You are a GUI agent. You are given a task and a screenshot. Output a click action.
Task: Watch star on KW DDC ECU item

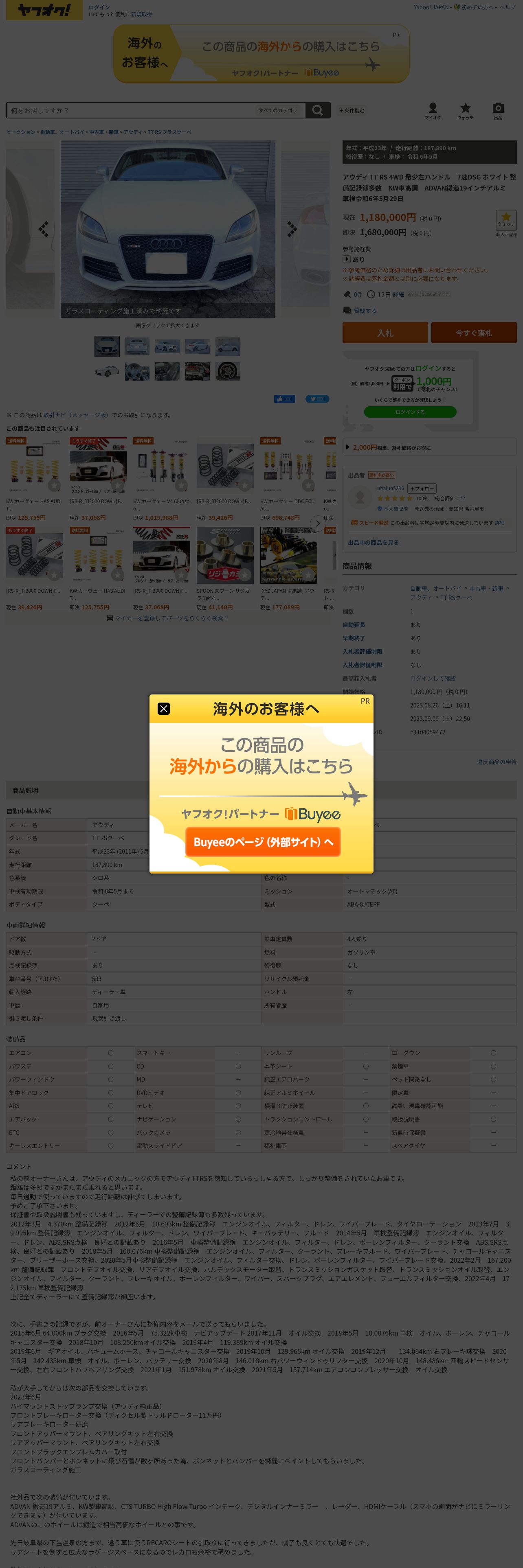[309, 485]
